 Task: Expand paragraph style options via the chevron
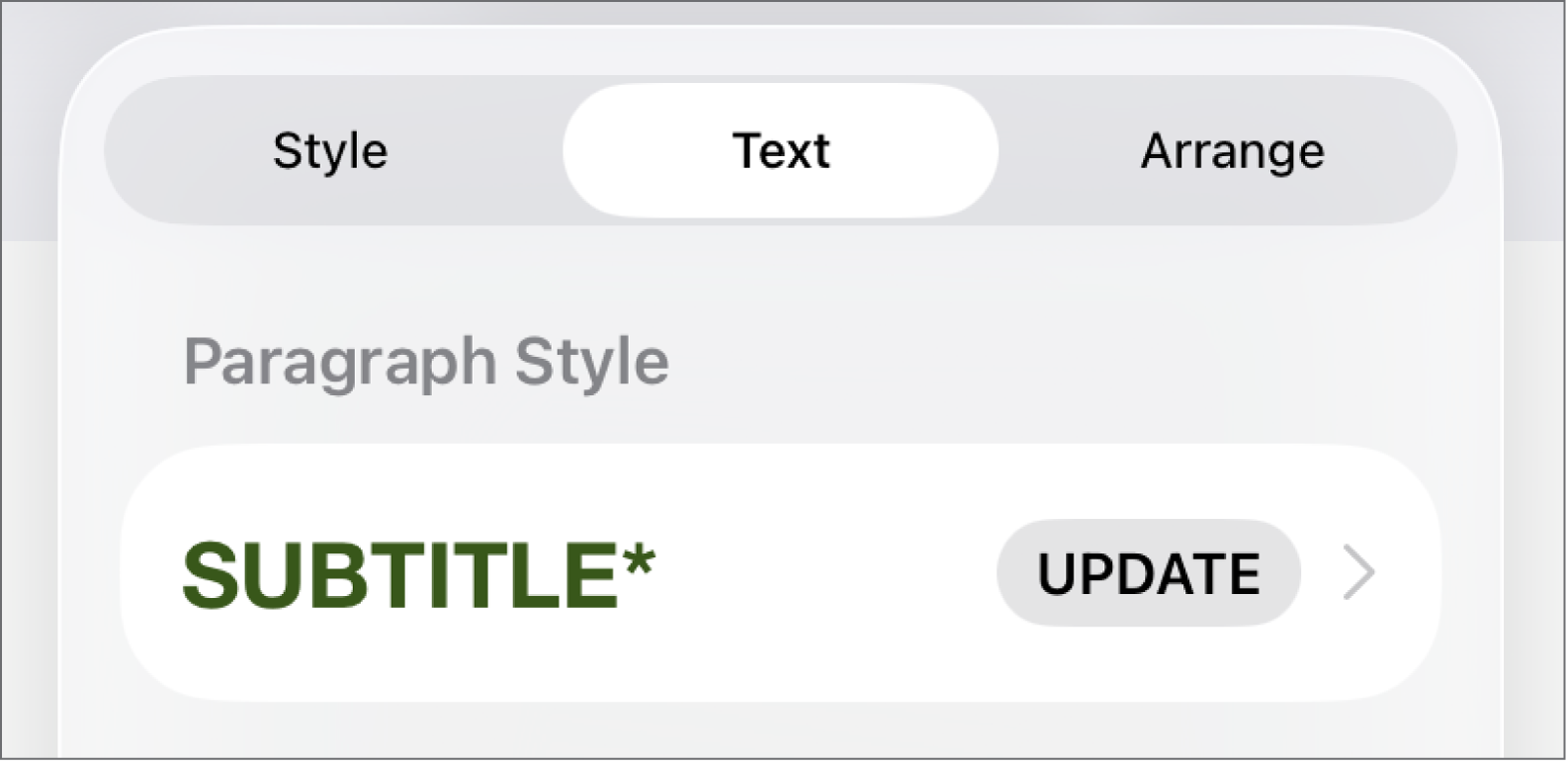point(1359,572)
